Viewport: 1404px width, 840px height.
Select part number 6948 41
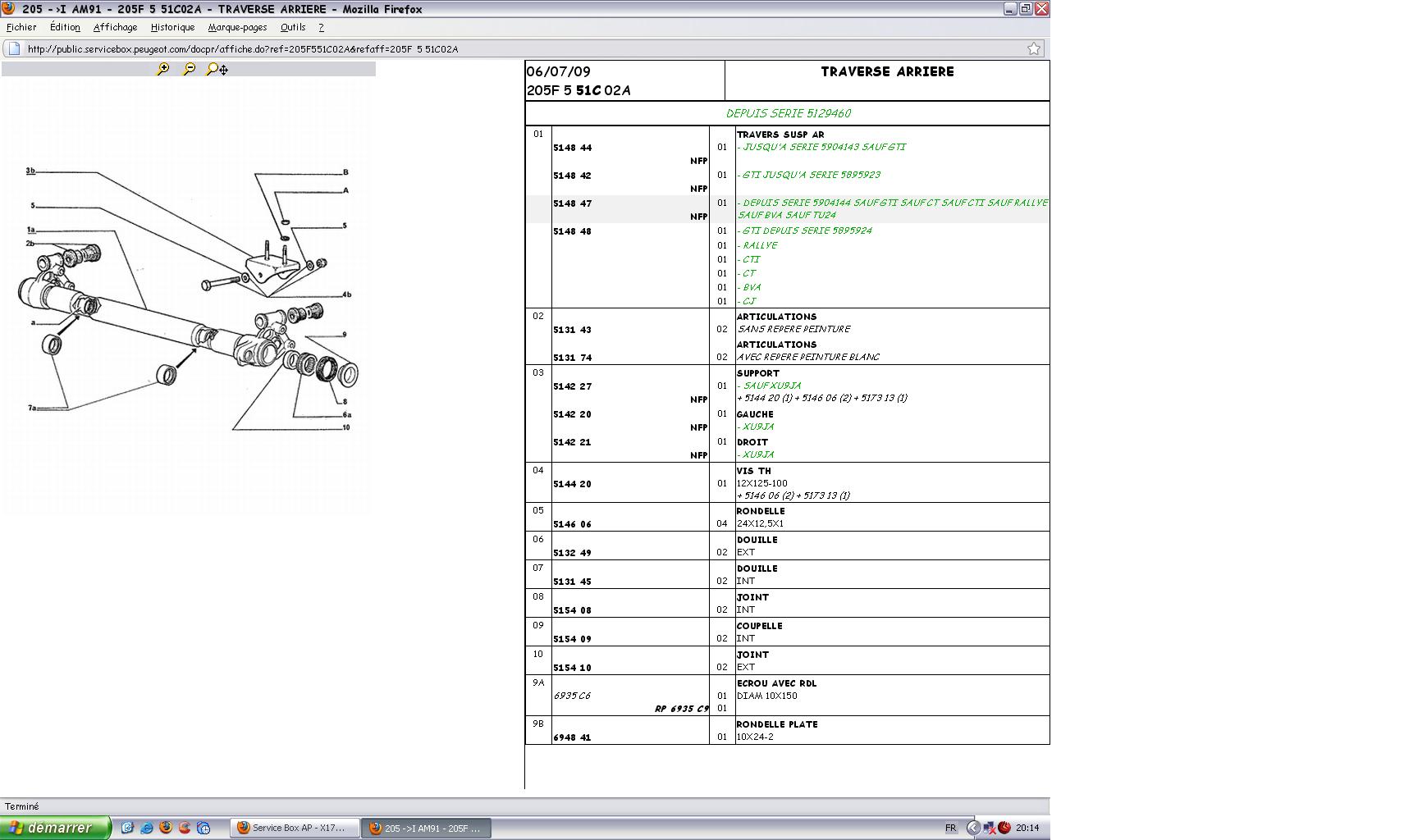(572, 738)
